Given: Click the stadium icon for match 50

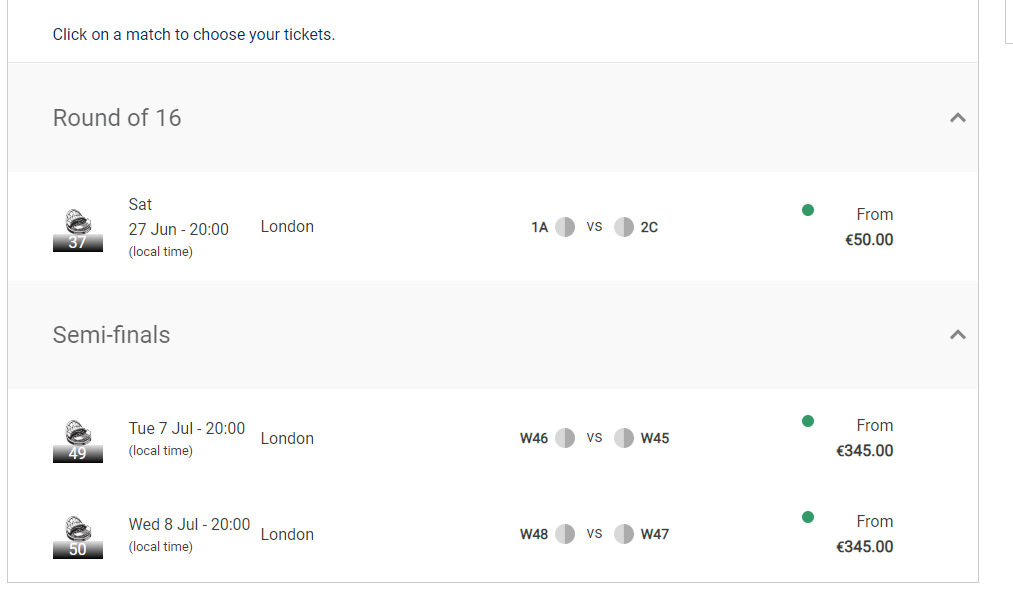Looking at the screenshot, I should pyautogui.click(x=78, y=537).
